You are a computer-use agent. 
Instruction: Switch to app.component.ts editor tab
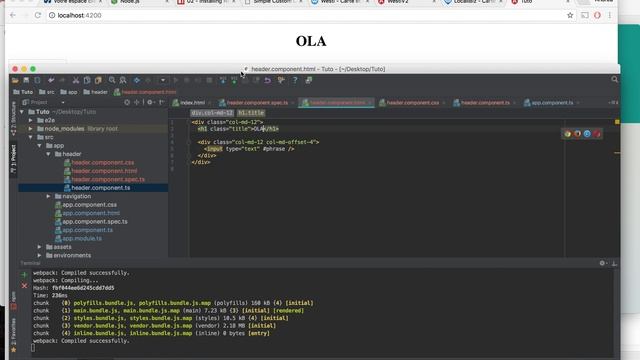tap(552, 103)
